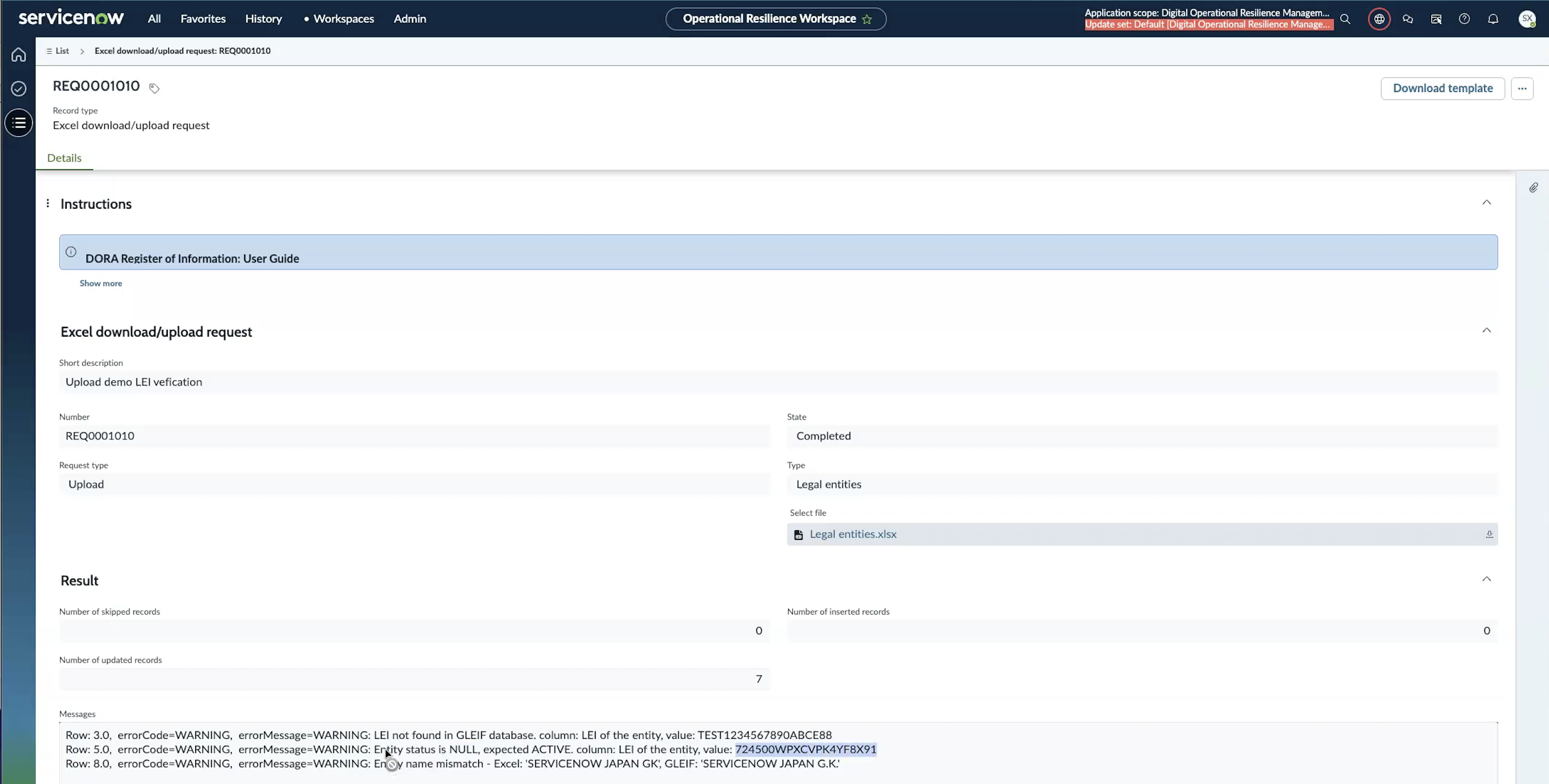Collapse the Excel download/upload request section
This screenshot has width=1549, height=784.
coord(1487,330)
